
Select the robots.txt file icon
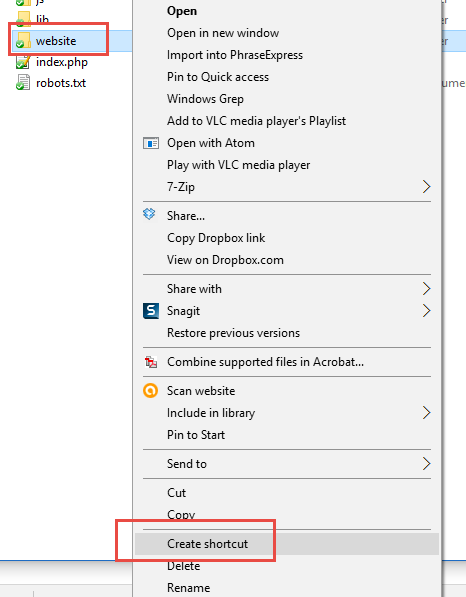pyautogui.click(x=23, y=83)
